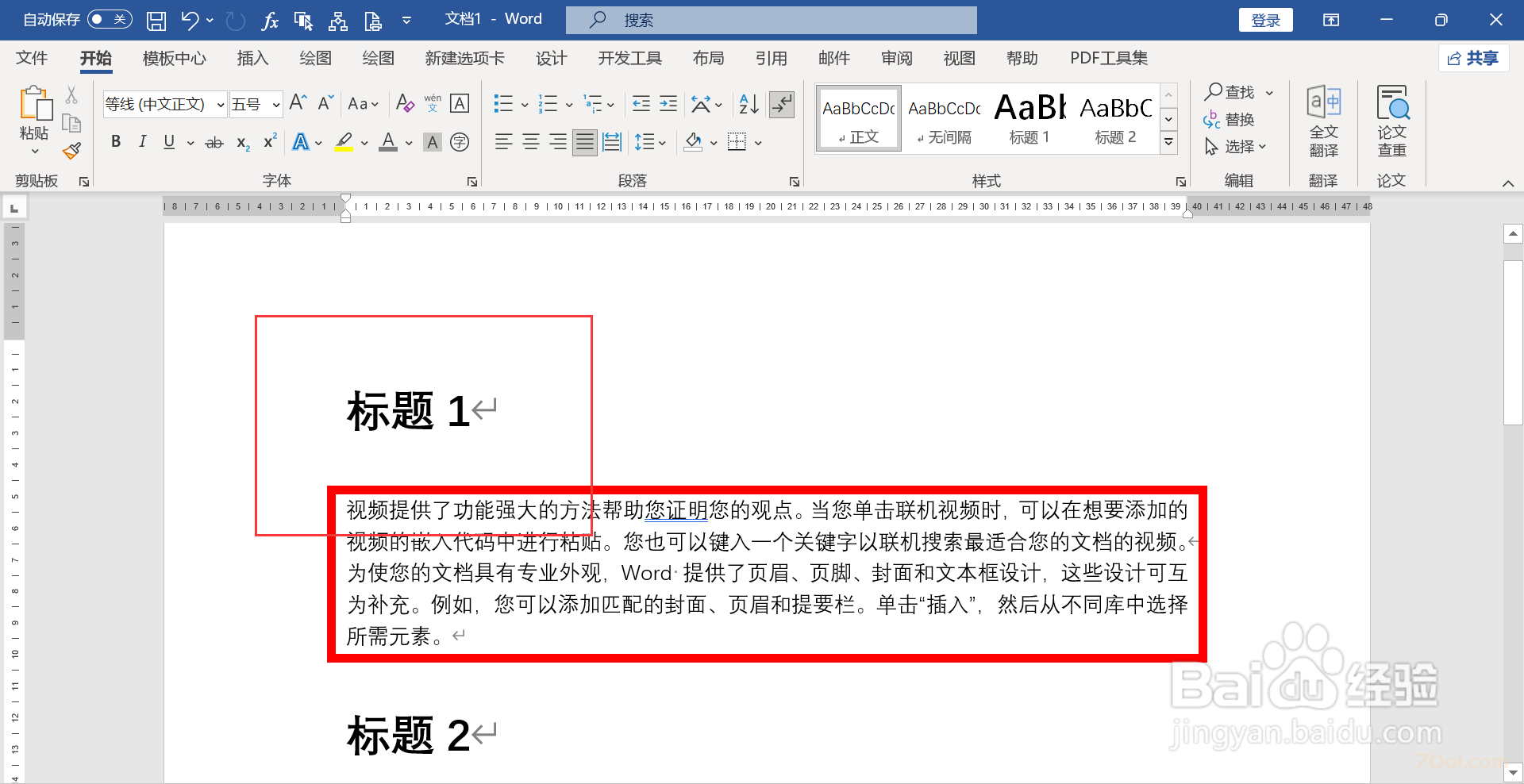Image resolution: width=1524 pixels, height=784 pixels.
Task: Toggle Italic formatting
Action: point(142,142)
